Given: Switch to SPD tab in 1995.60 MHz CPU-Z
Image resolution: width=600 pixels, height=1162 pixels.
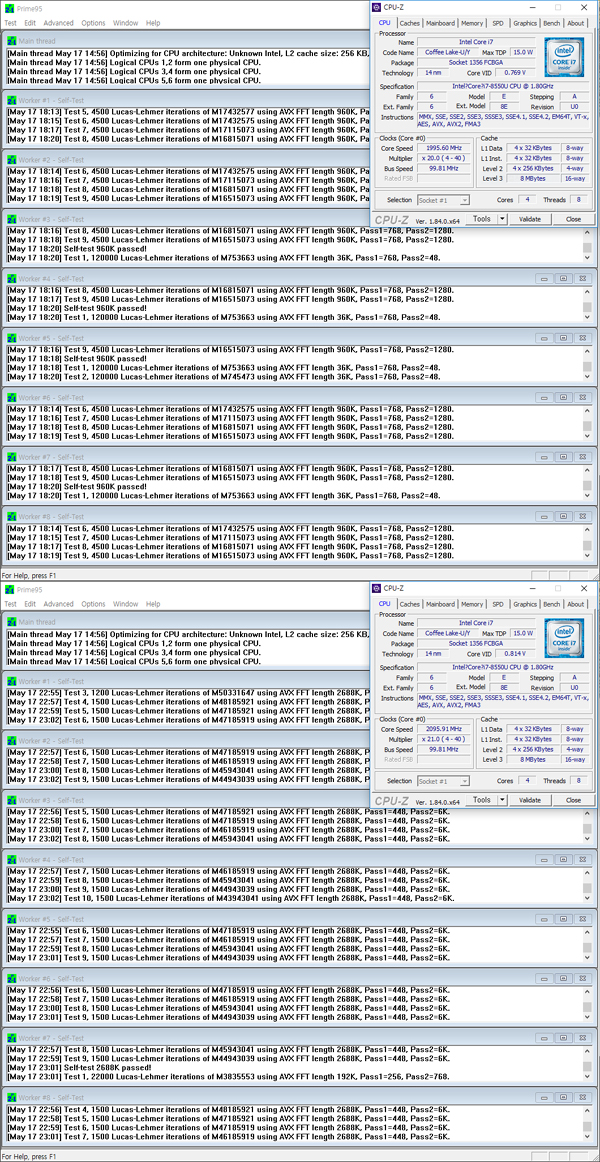Looking at the screenshot, I should pyautogui.click(x=498, y=23).
